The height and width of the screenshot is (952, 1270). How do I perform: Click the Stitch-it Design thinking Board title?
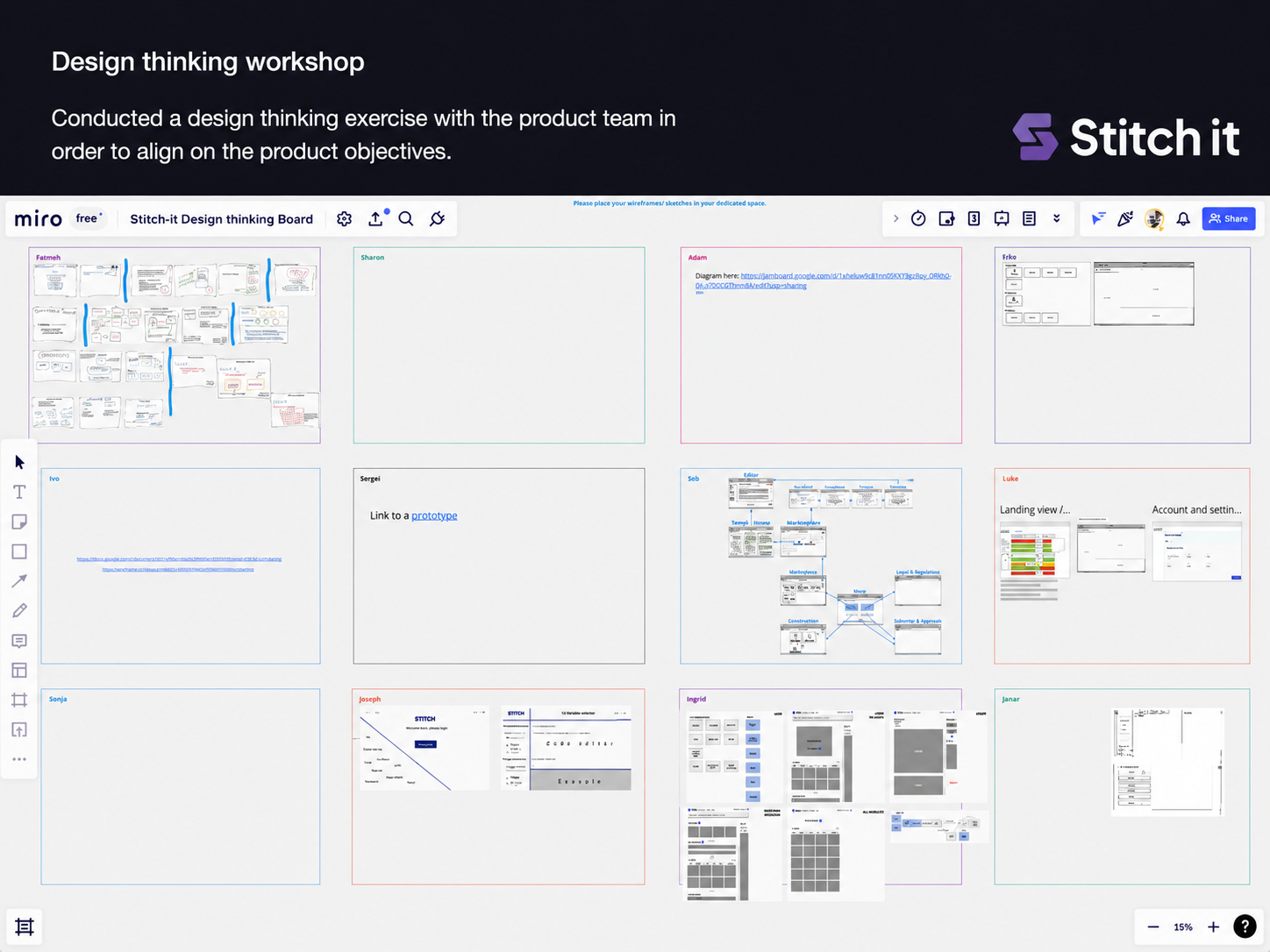coord(221,219)
